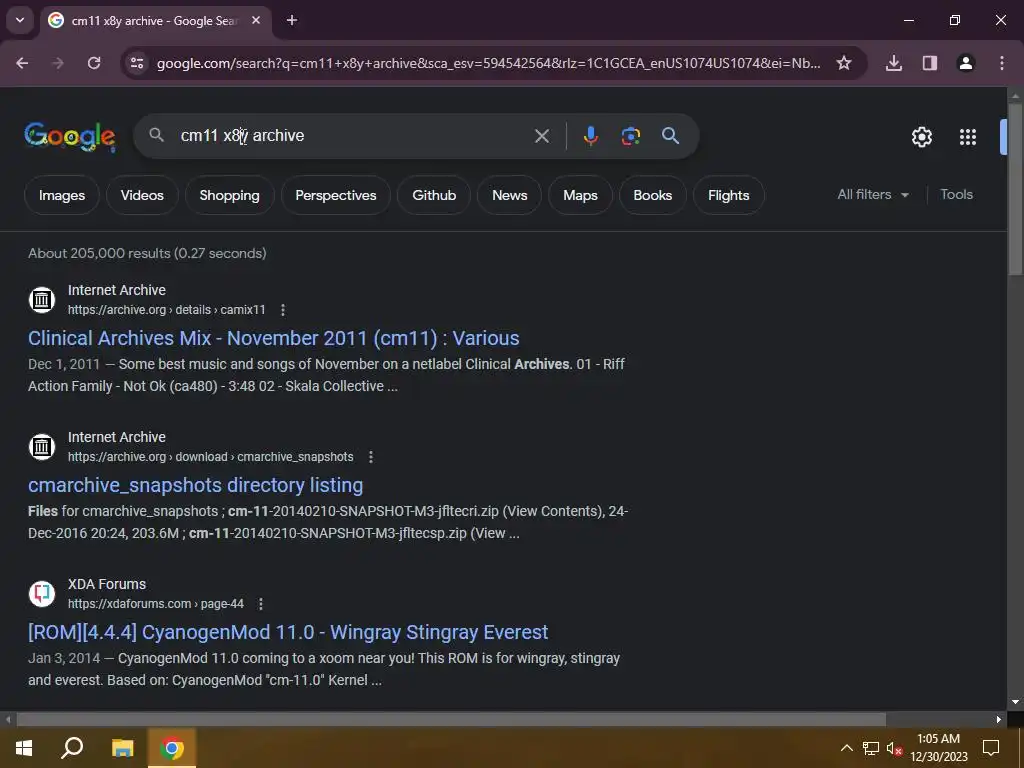Filter results by Images
Screen dimensions: 1024x768
(x=62, y=195)
